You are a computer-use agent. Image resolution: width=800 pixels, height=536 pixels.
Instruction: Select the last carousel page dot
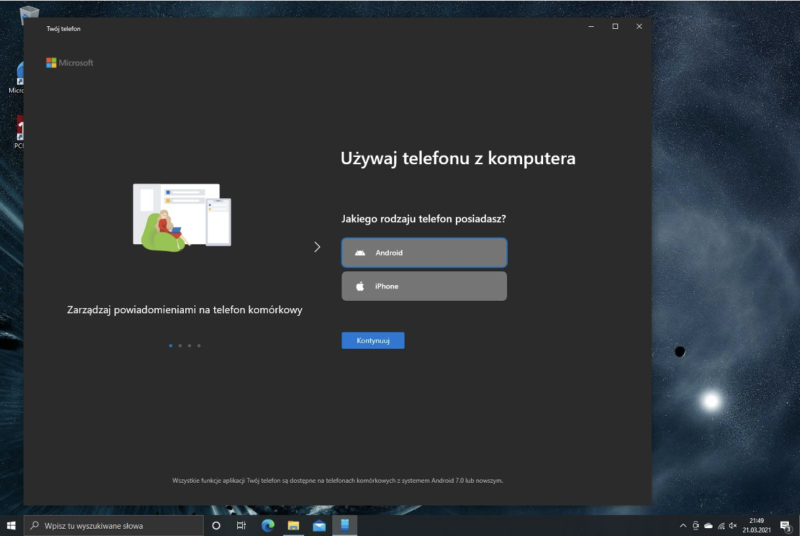tap(199, 345)
